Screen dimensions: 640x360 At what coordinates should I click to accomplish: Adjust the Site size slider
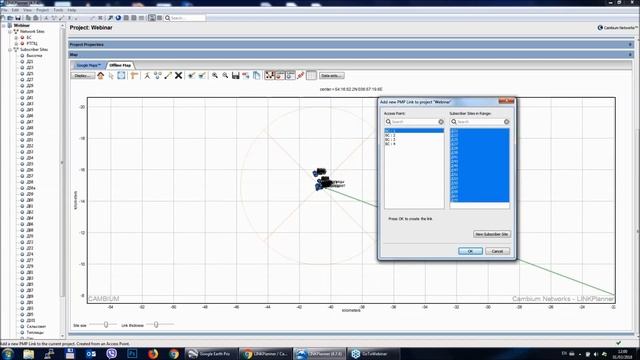tap(106, 324)
